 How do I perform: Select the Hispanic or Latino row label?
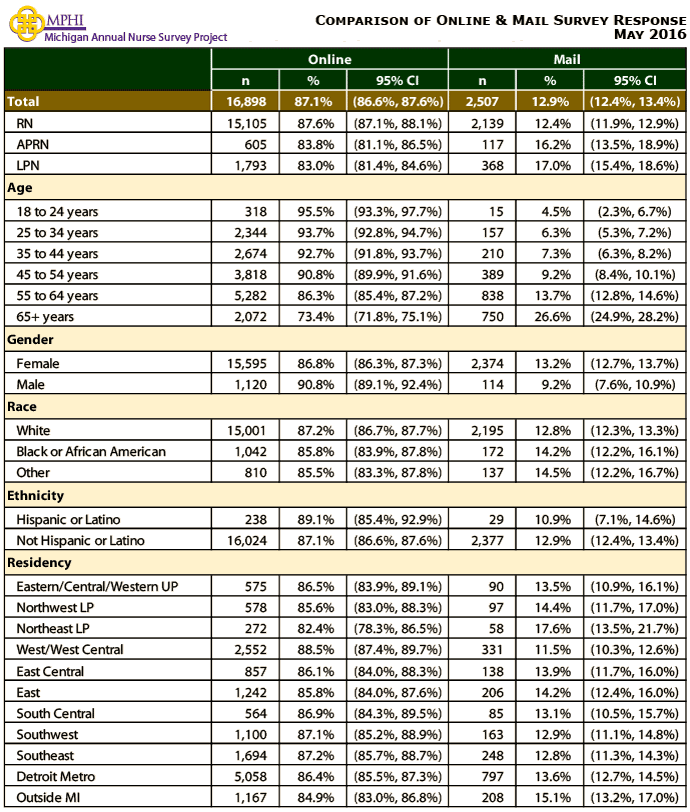68,519
